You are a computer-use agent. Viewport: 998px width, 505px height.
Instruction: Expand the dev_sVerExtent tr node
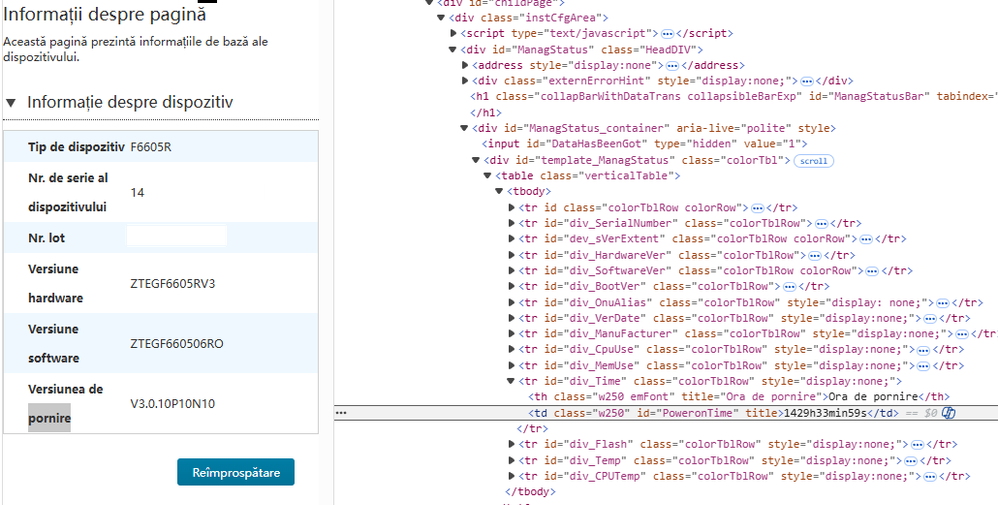512,239
